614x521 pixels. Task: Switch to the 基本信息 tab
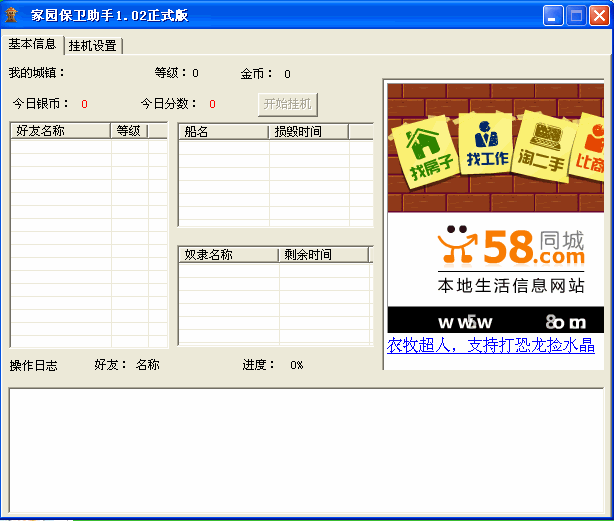32,44
